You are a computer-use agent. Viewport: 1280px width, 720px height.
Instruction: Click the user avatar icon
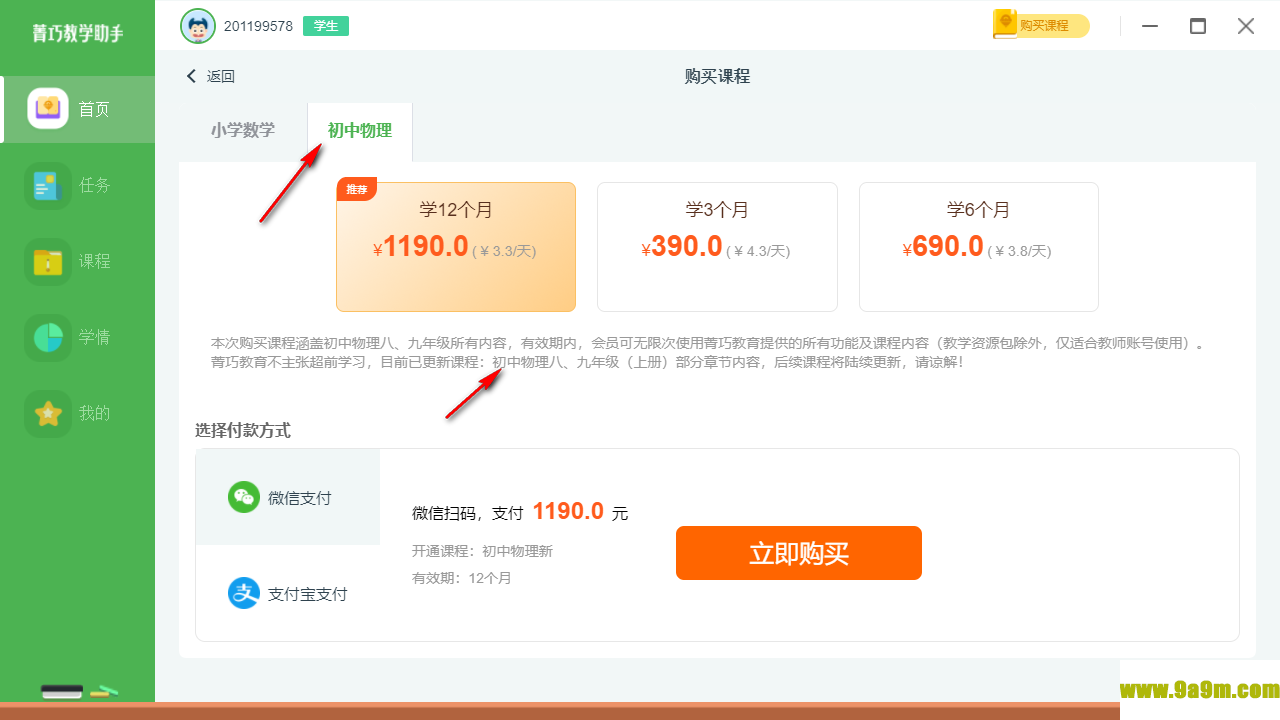[198, 26]
